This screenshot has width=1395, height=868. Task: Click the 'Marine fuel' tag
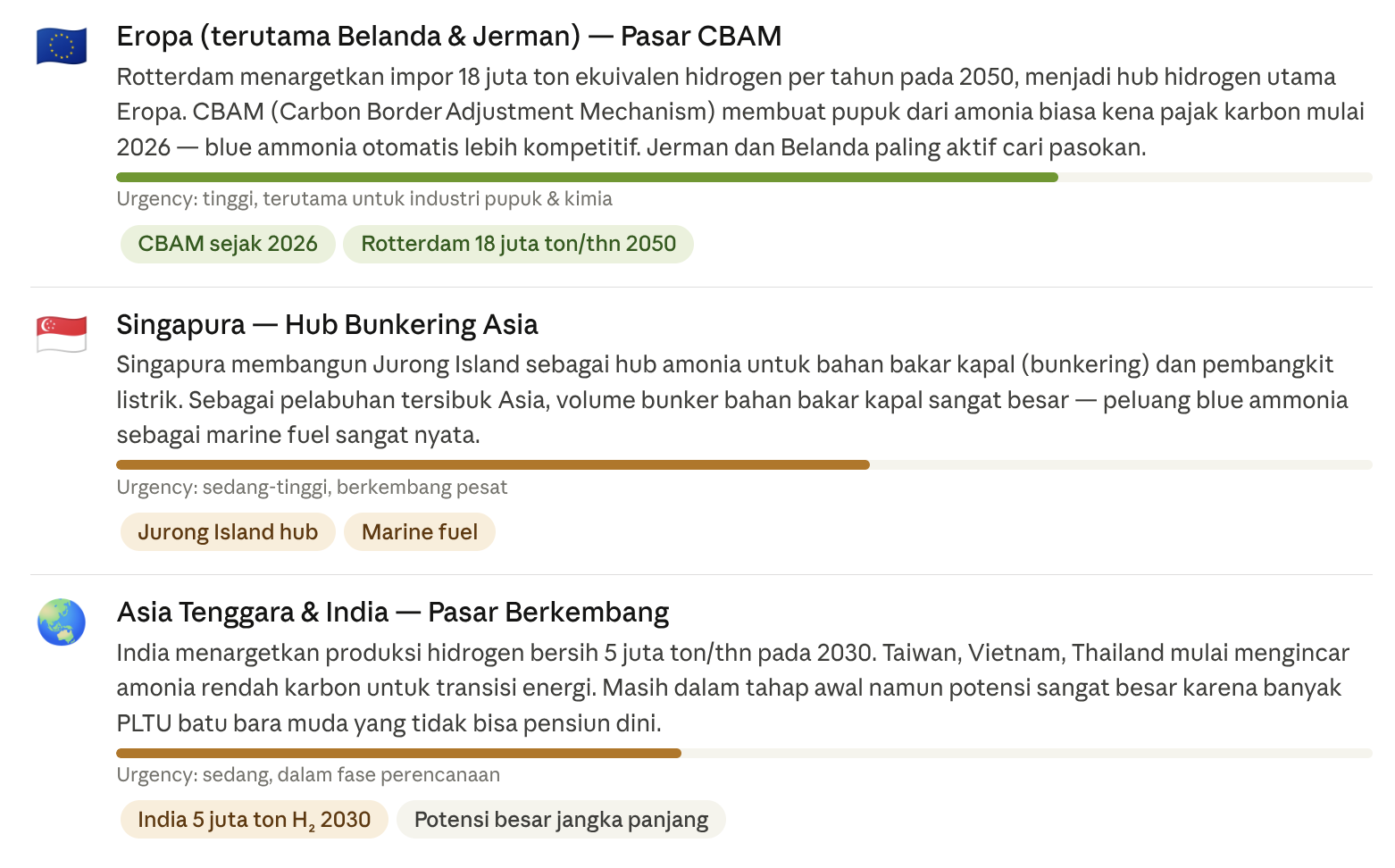[420, 532]
